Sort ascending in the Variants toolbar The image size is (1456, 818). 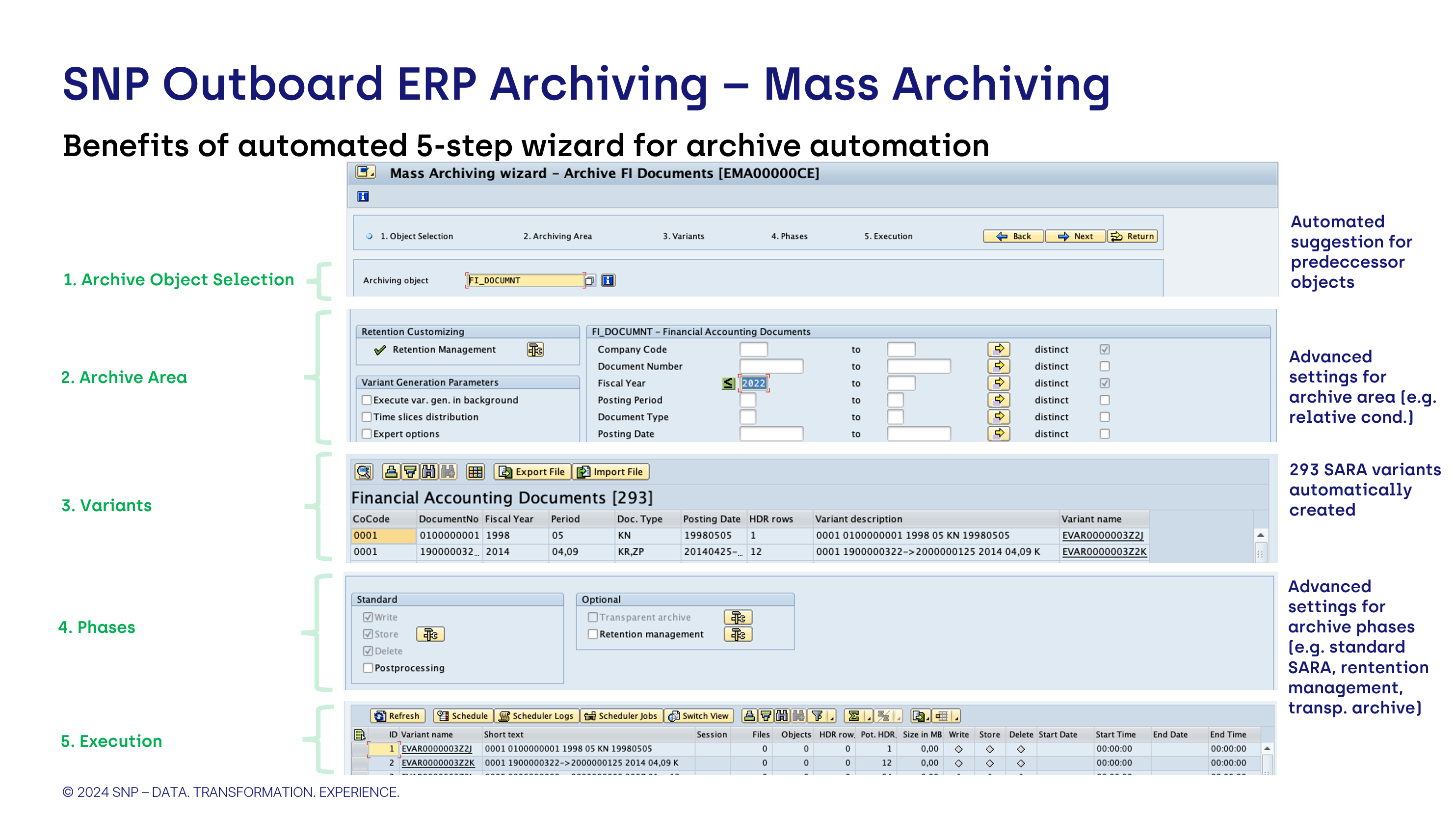(391, 472)
